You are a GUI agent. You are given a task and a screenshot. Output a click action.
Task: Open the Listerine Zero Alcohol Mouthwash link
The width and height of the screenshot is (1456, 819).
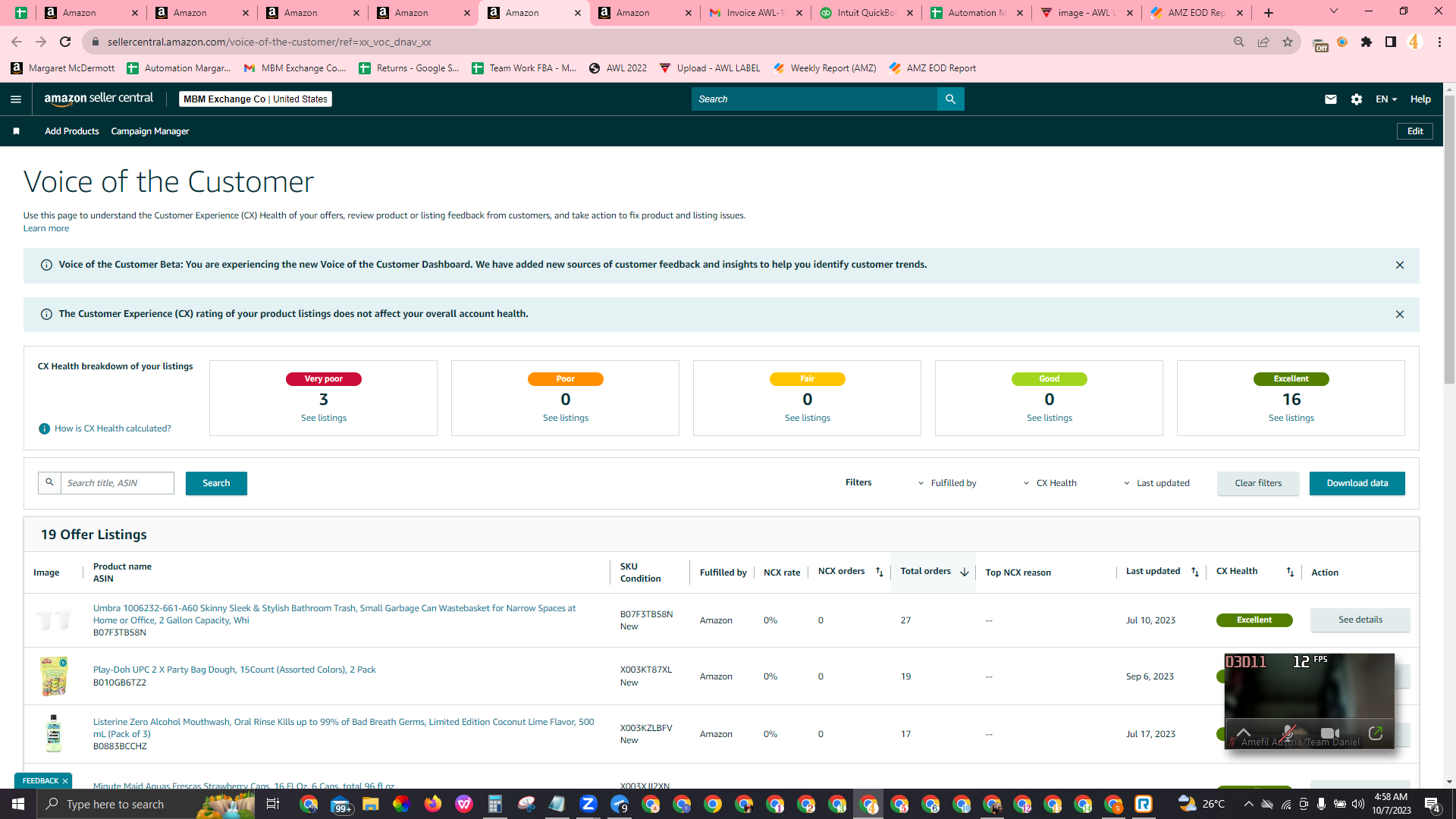point(344,728)
